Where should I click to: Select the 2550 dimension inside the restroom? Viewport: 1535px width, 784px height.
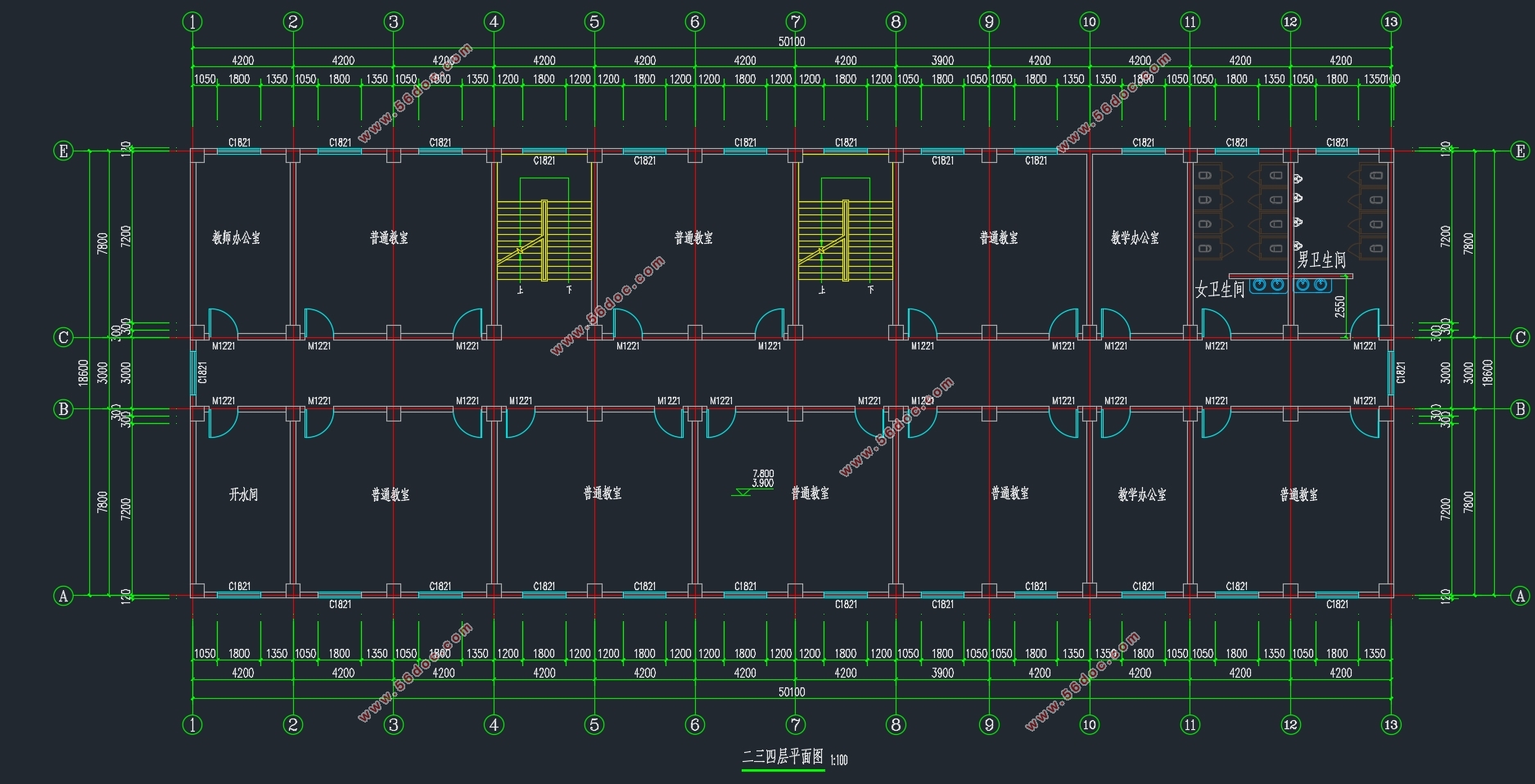pos(1339,307)
